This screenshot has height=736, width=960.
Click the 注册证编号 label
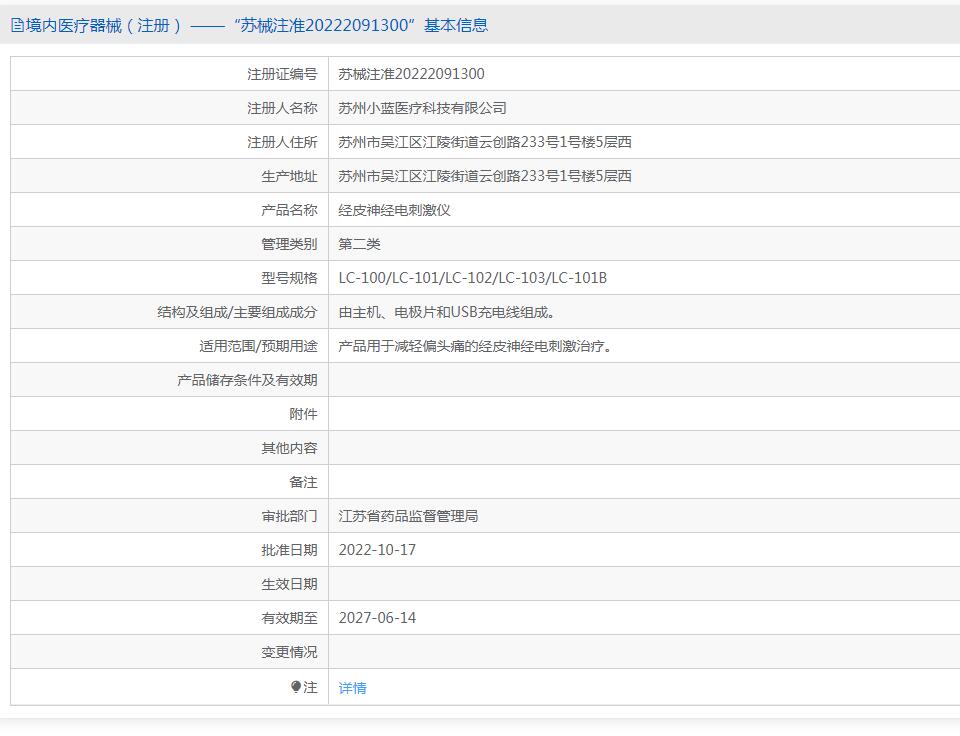(282, 74)
